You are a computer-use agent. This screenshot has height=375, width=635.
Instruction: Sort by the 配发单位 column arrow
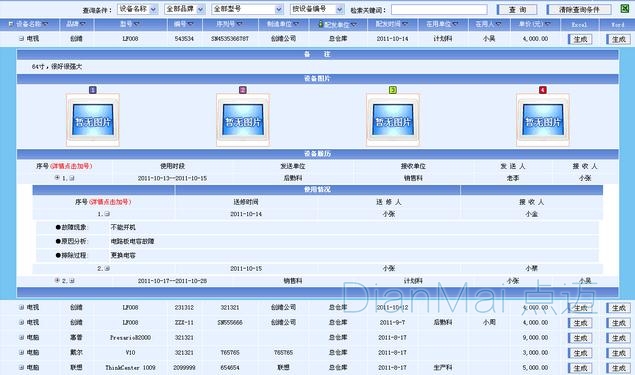(354, 25)
